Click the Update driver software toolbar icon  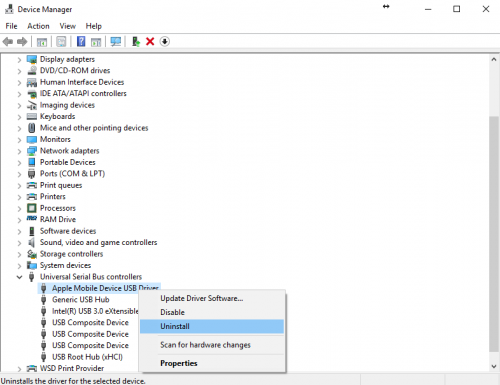click(136, 42)
